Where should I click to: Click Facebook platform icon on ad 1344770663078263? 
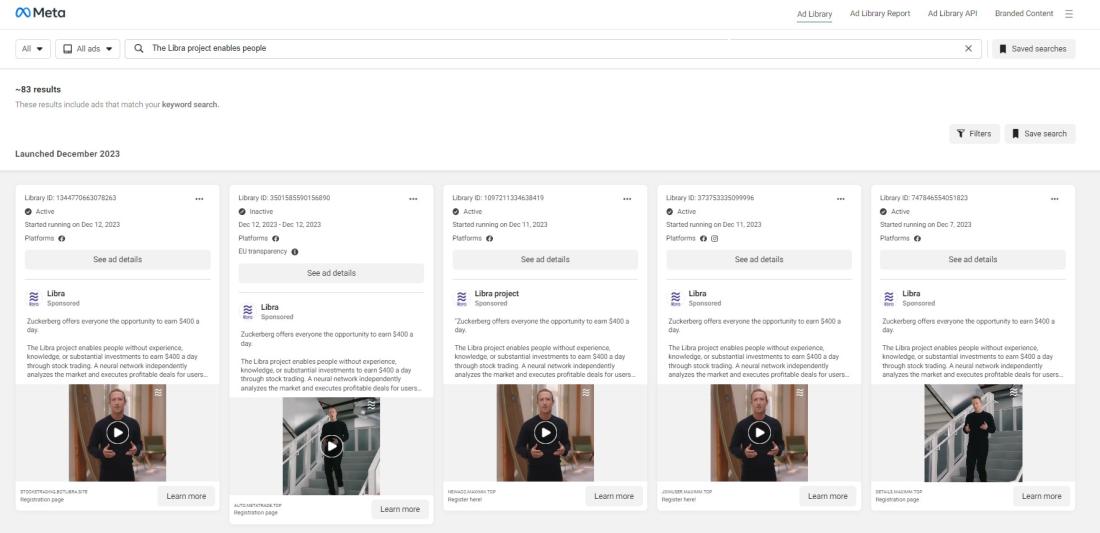pos(62,238)
